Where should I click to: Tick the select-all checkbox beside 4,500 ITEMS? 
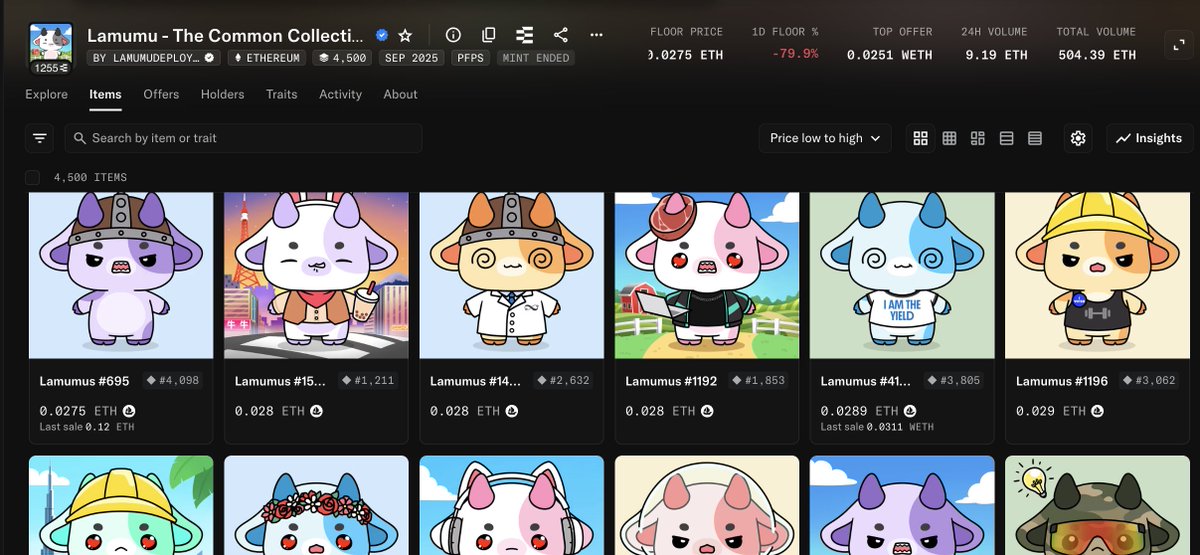pyautogui.click(x=33, y=177)
